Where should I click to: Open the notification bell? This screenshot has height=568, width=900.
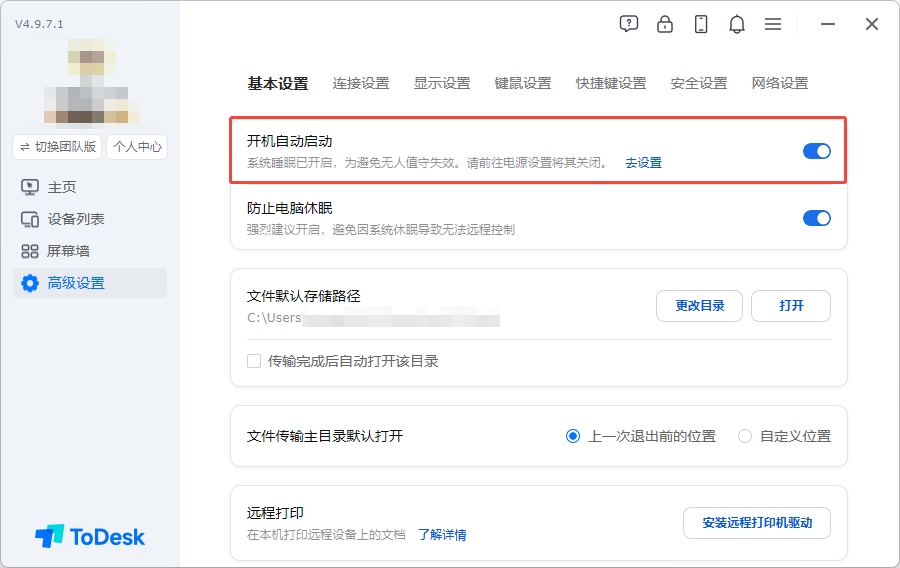[x=737, y=24]
